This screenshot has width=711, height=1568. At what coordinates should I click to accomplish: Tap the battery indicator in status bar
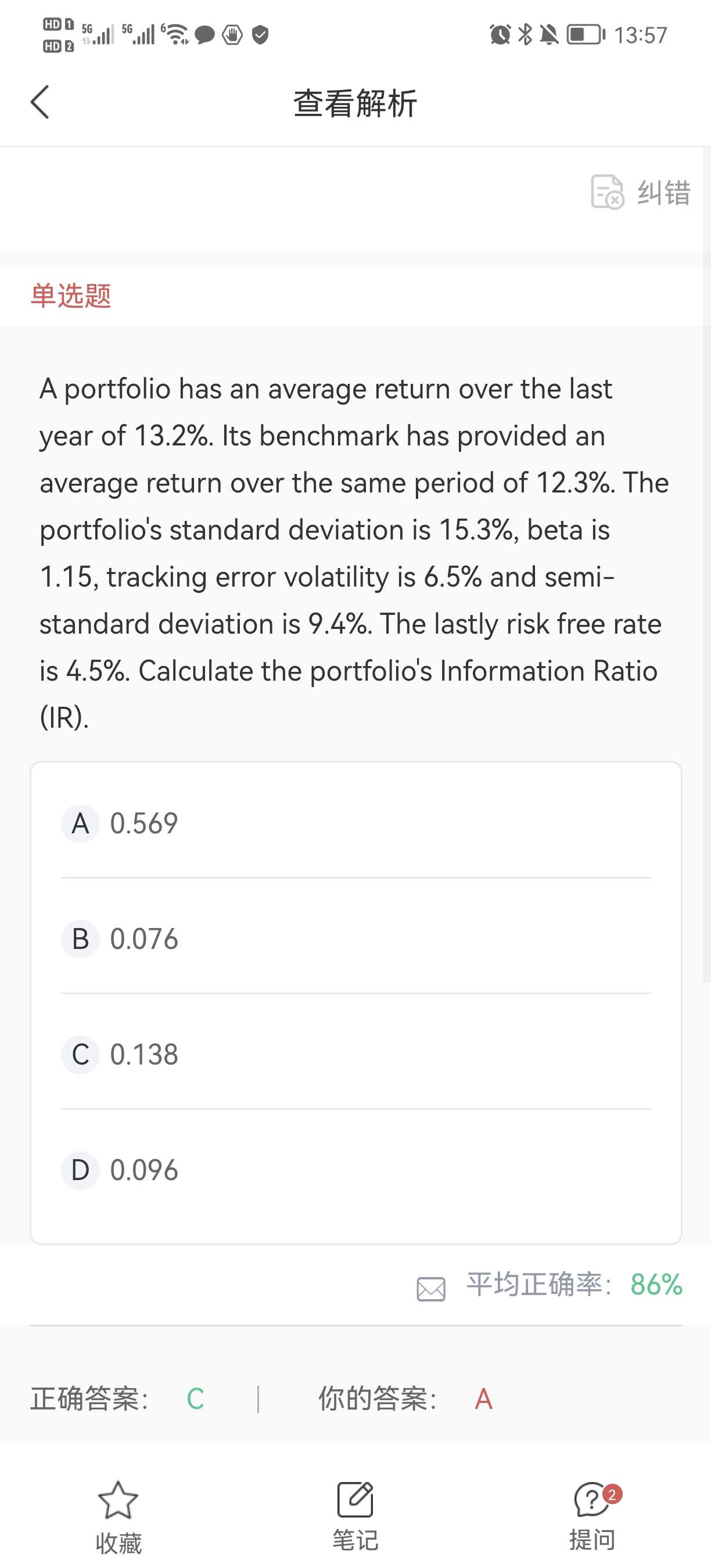[x=586, y=34]
